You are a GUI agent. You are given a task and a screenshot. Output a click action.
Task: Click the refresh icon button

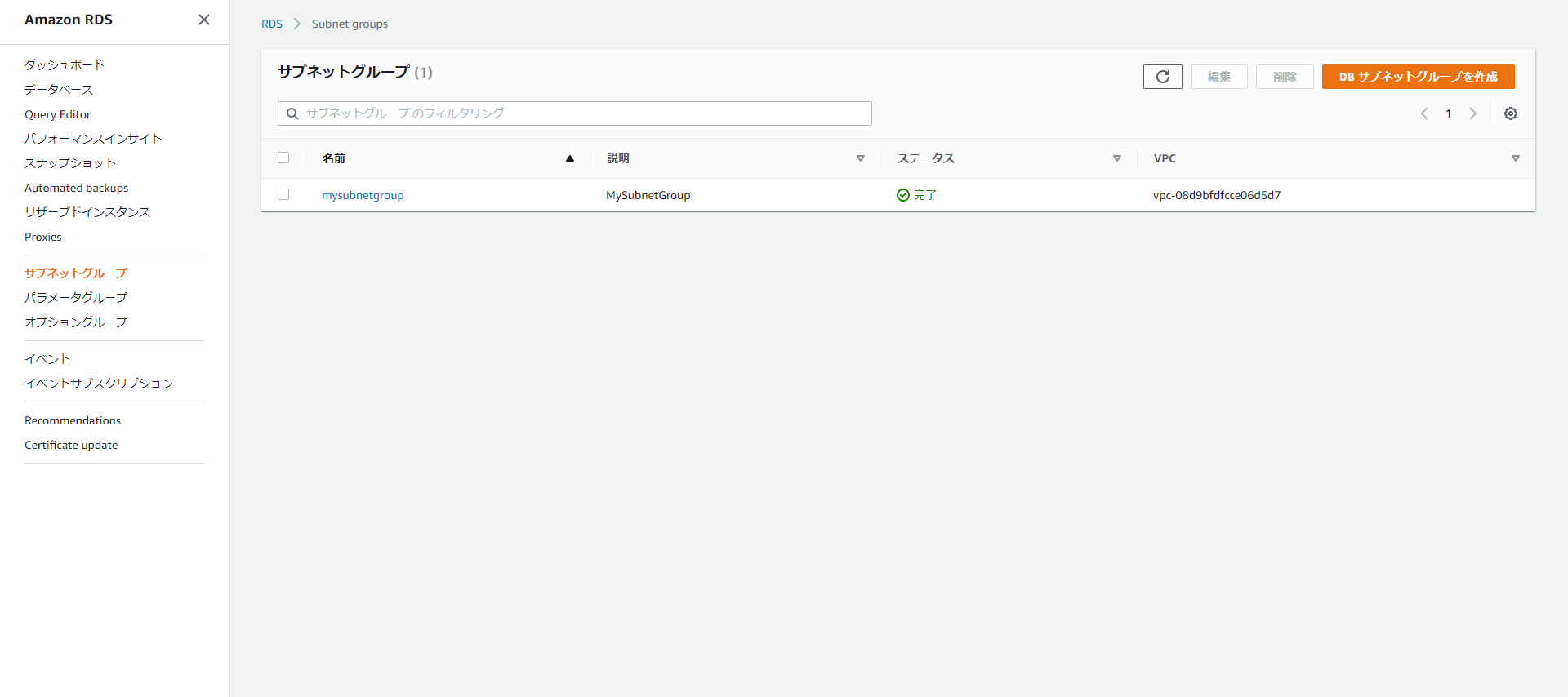click(1163, 77)
